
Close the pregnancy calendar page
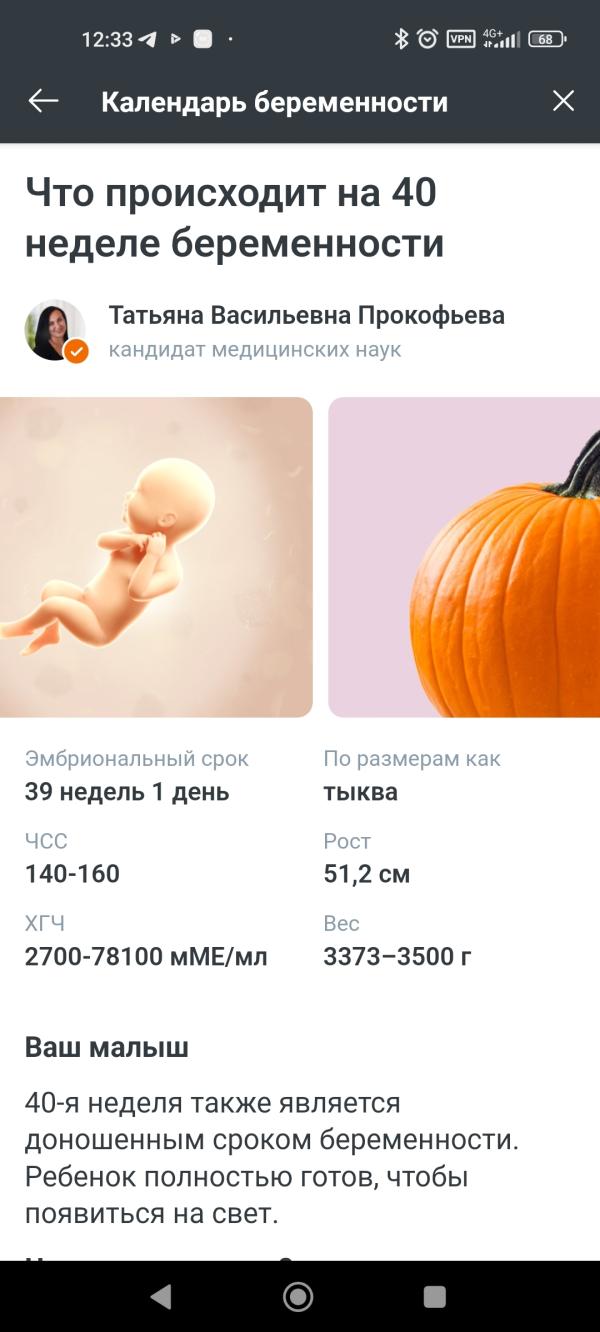pos(564,101)
